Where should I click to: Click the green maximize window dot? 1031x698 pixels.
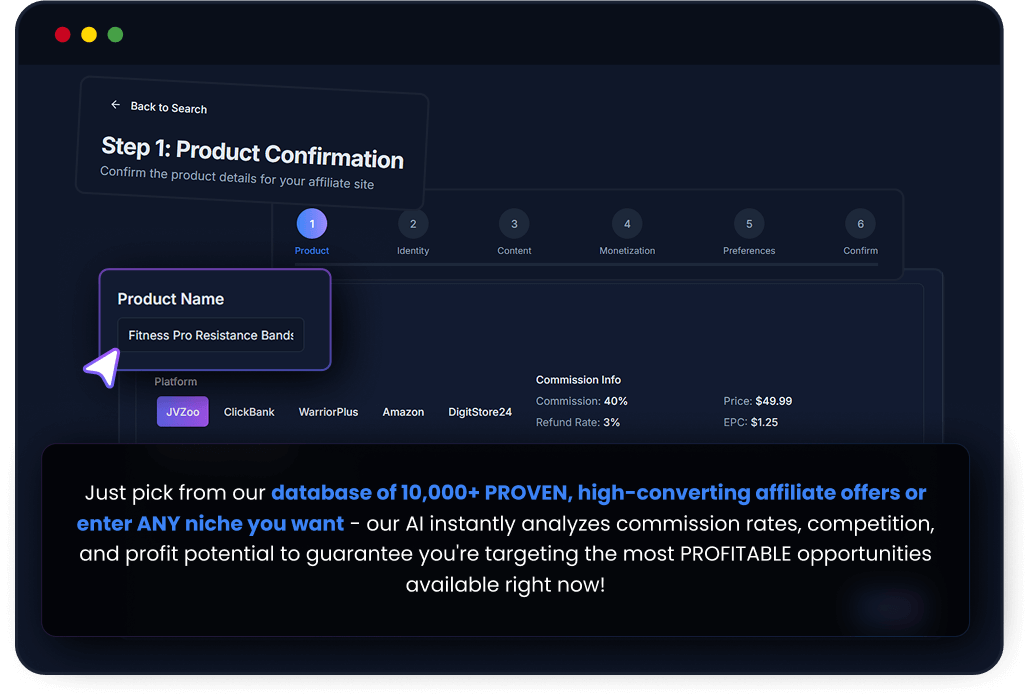[x=115, y=35]
